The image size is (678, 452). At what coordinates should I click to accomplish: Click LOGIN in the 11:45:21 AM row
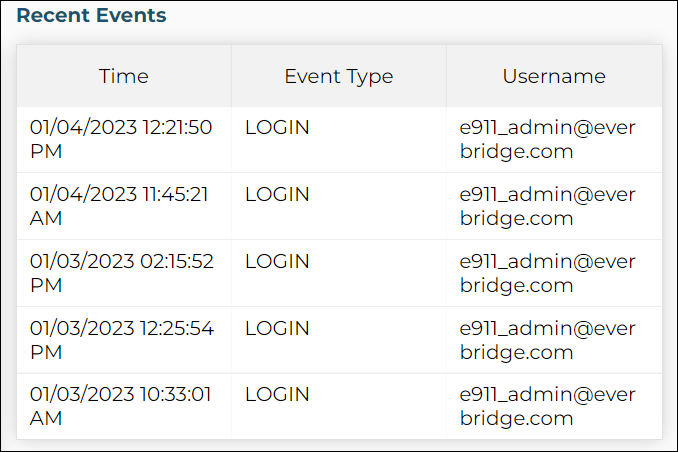point(277,194)
